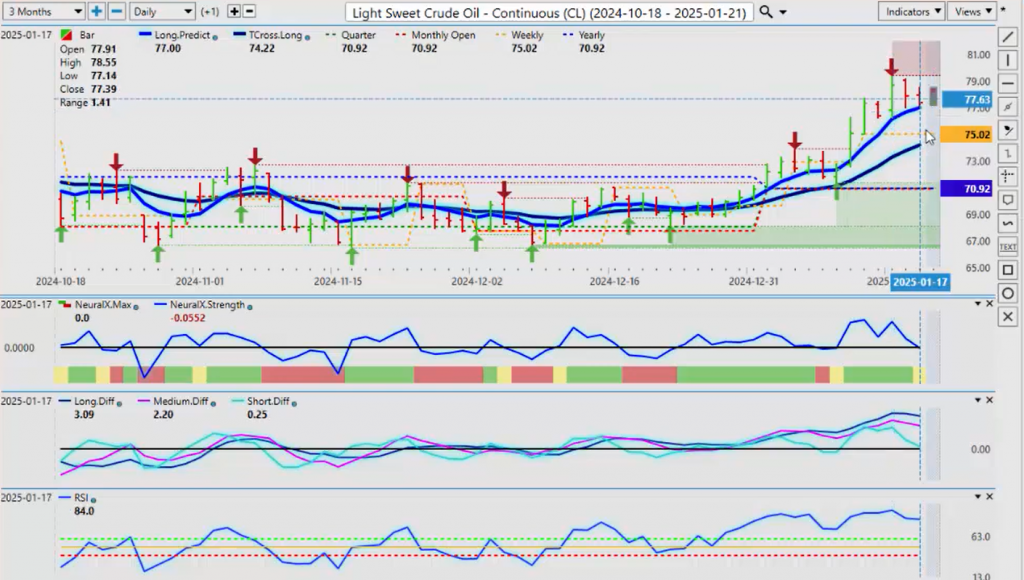Click the orange 75.02 weekly price label
The image size is (1024, 580).
976,134
